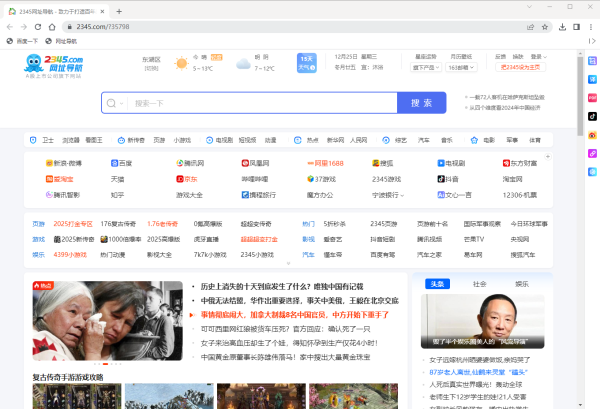
Task: Toggle the browser side panel icon
Action: (576, 27)
